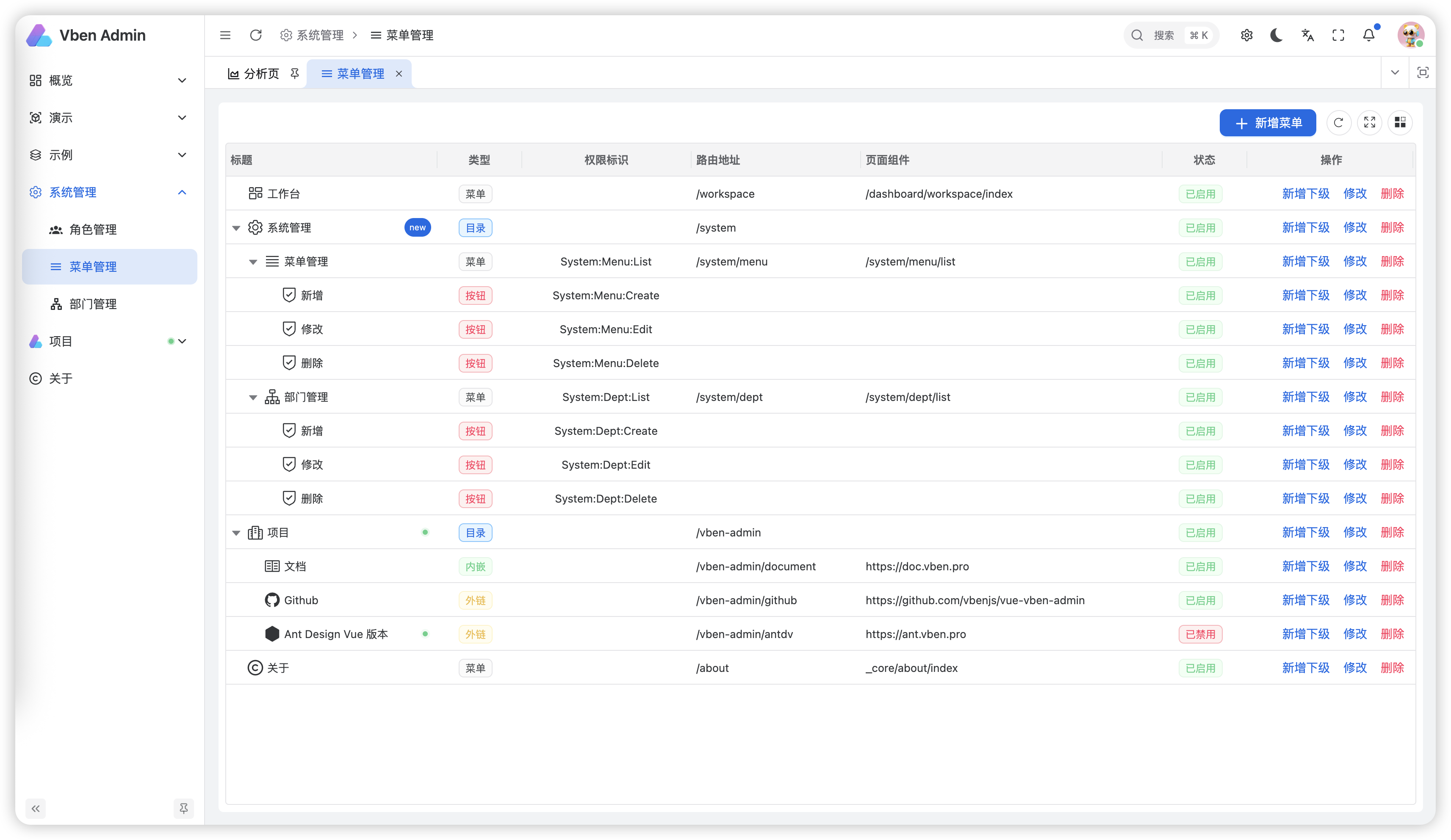Open table column settings grid icon
The image size is (1451, 840).
pos(1400,123)
